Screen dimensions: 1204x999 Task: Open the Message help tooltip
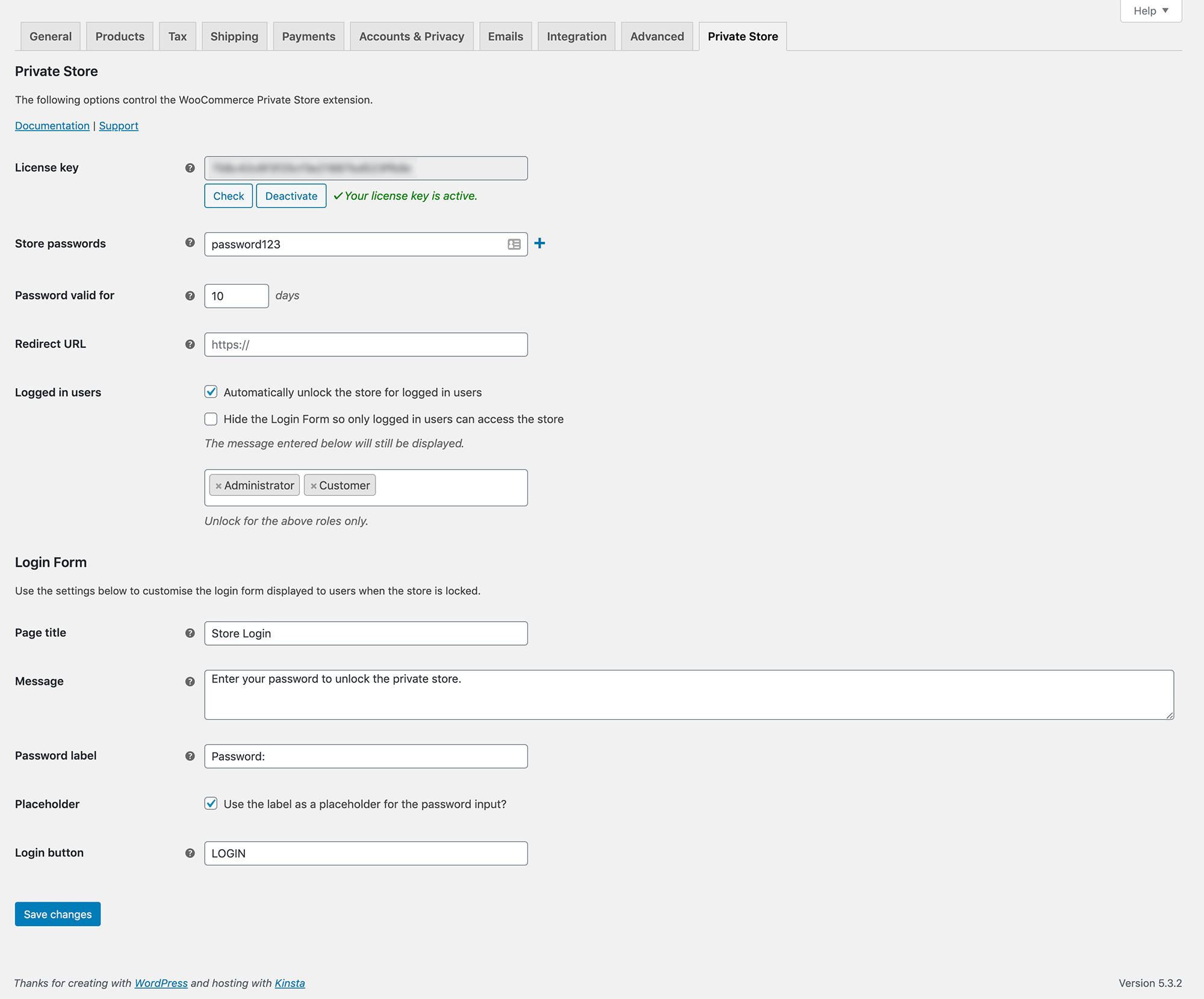click(x=190, y=682)
